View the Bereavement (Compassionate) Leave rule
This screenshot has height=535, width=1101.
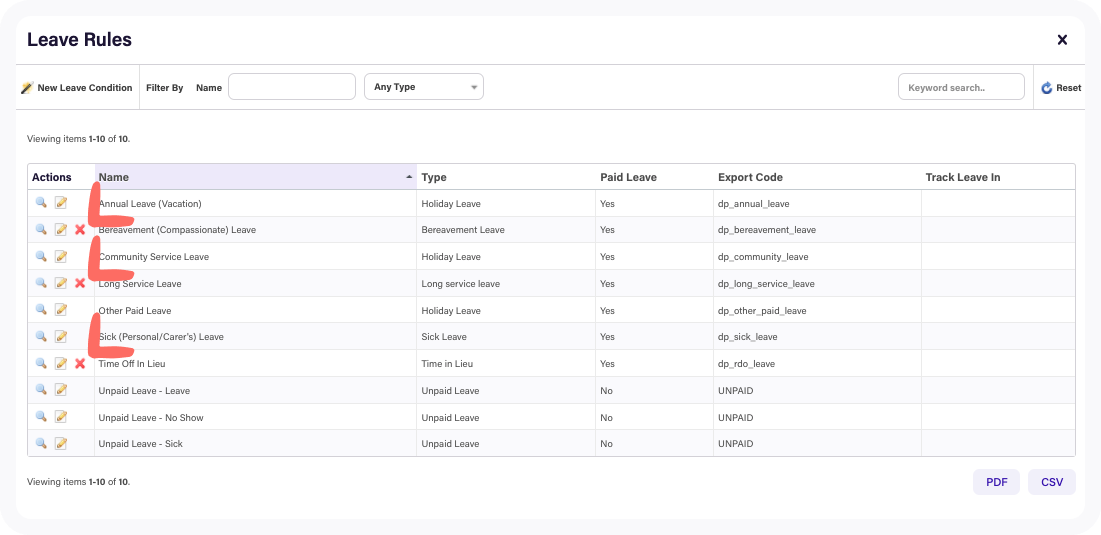point(41,230)
